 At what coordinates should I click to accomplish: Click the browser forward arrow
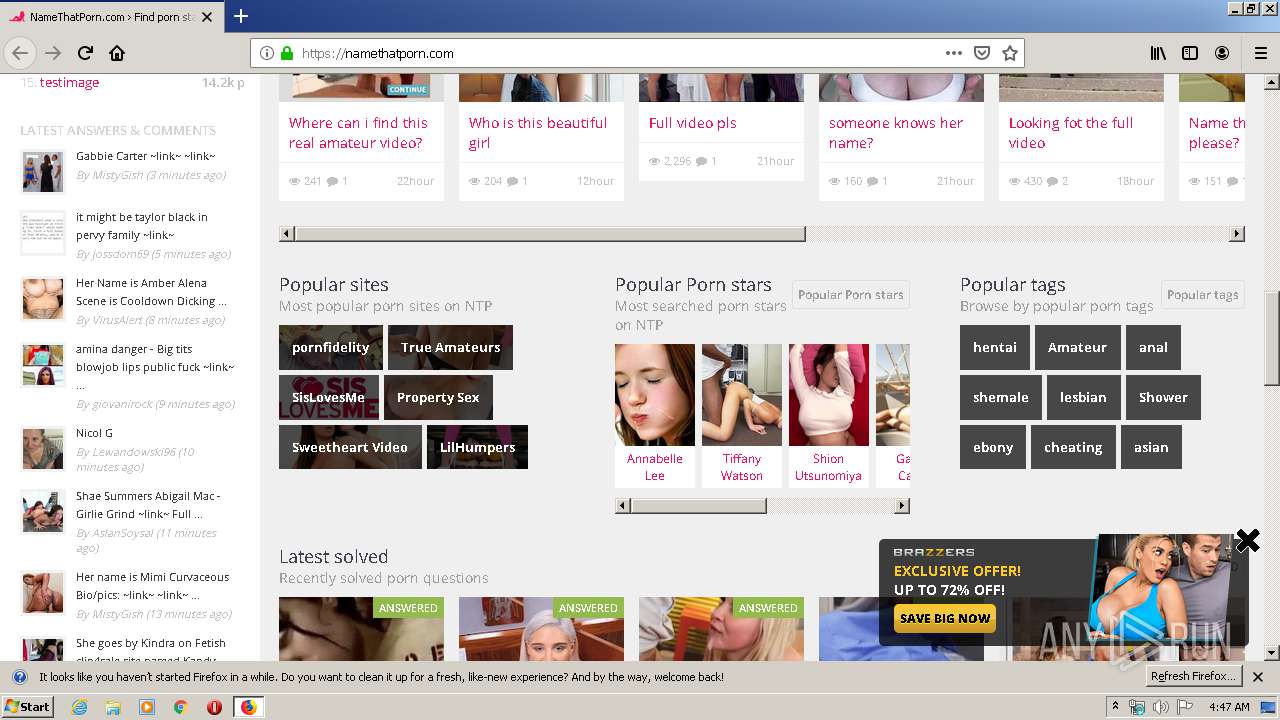tap(53, 53)
